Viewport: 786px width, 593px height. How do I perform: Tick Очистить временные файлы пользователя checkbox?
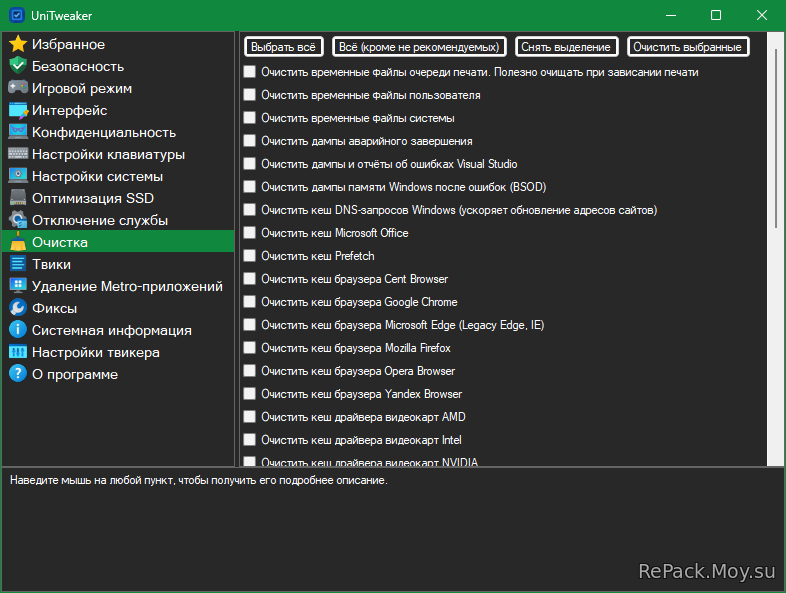point(250,95)
